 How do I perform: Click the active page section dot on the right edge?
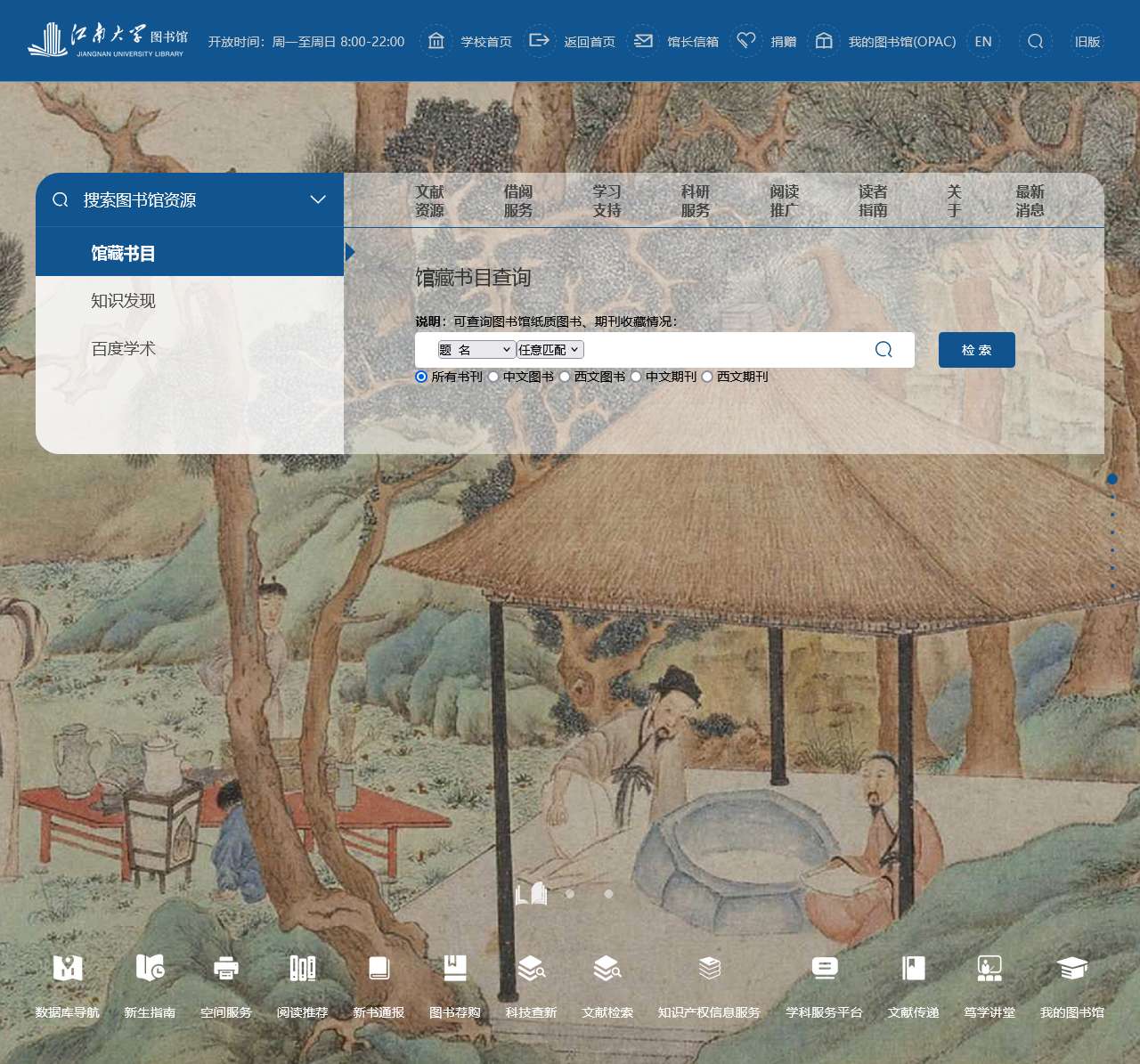[x=1112, y=479]
